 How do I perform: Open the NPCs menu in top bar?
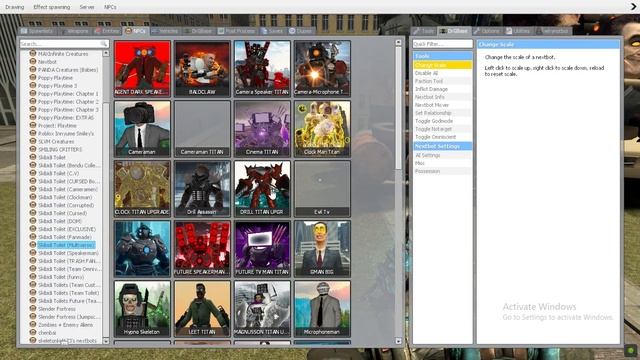click(110, 7)
